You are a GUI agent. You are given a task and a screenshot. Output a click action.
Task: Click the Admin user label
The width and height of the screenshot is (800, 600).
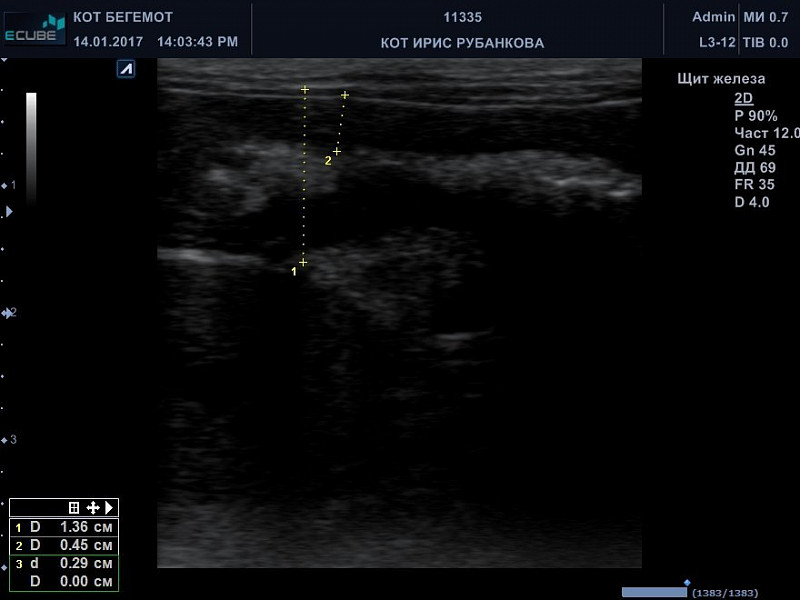[713, 17]
